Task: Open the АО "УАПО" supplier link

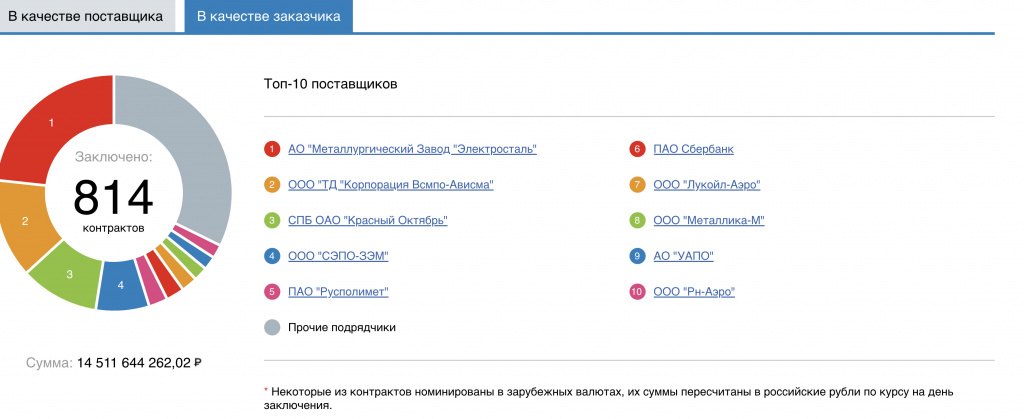Action: (684, 256)
